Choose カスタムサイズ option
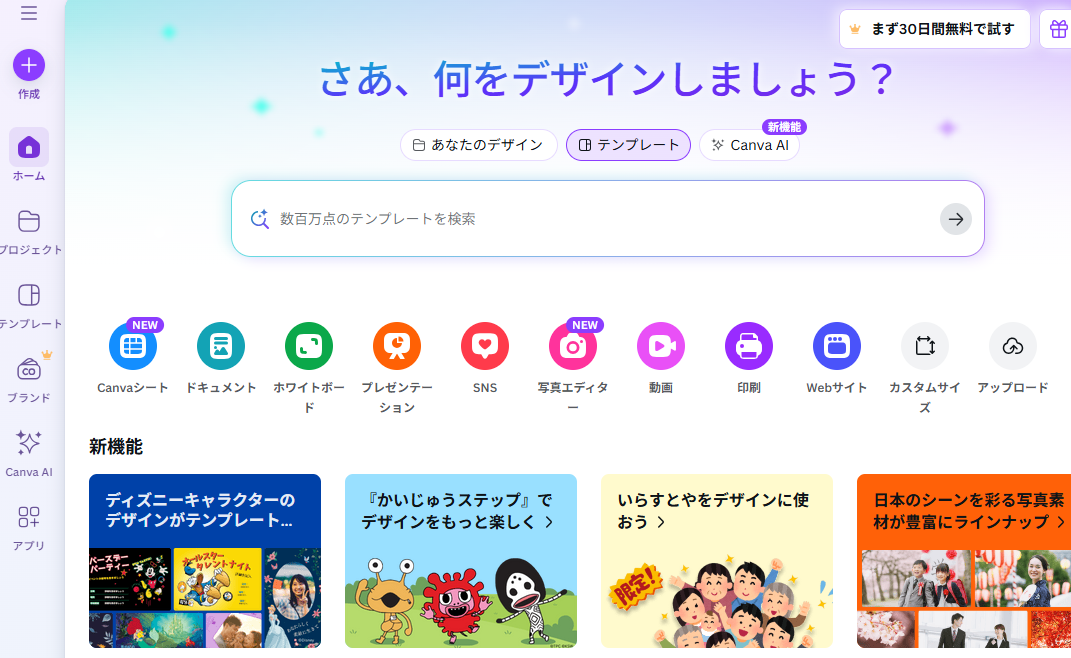This screenshot has height=658, width=1071. [925, 346]
